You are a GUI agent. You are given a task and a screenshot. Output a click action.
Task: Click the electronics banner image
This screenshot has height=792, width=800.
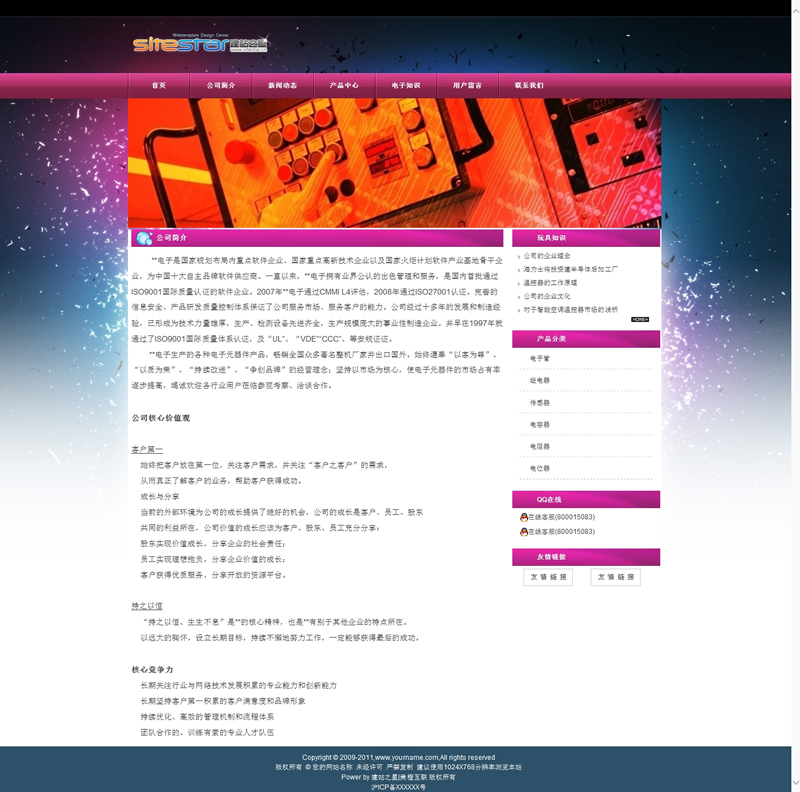[394, 163]
